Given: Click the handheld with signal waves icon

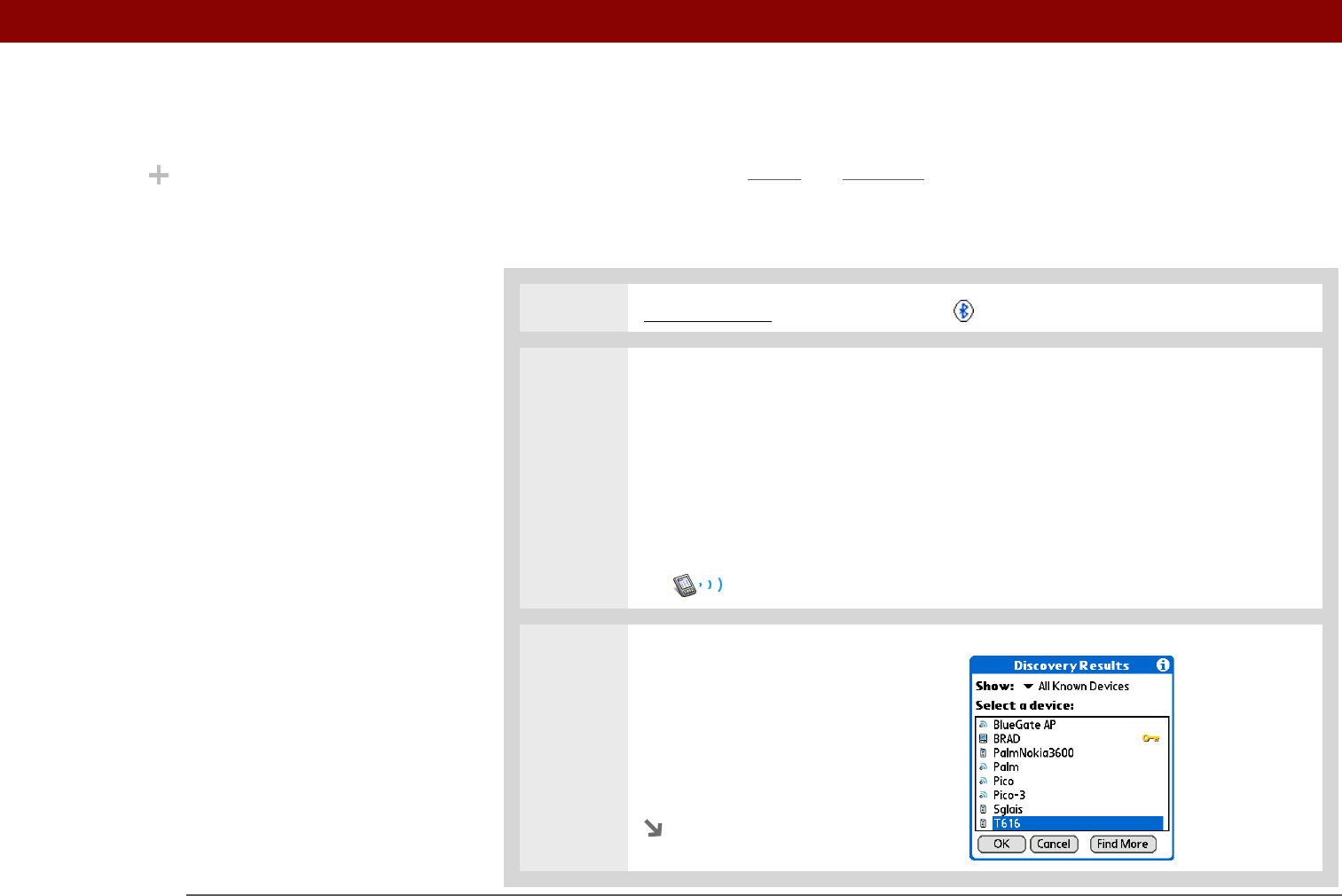Looking at the screenshot, I should click(x=697, y=586).
